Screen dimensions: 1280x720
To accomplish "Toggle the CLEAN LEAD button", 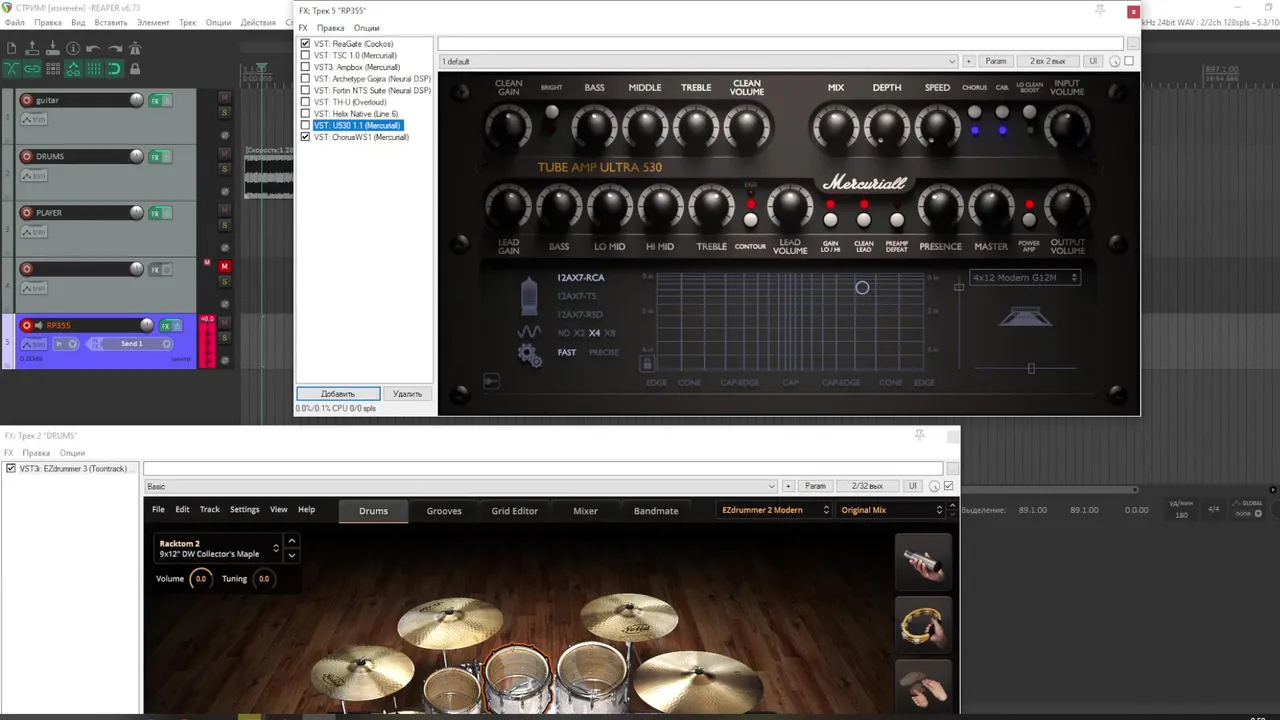I will point(864,219).
